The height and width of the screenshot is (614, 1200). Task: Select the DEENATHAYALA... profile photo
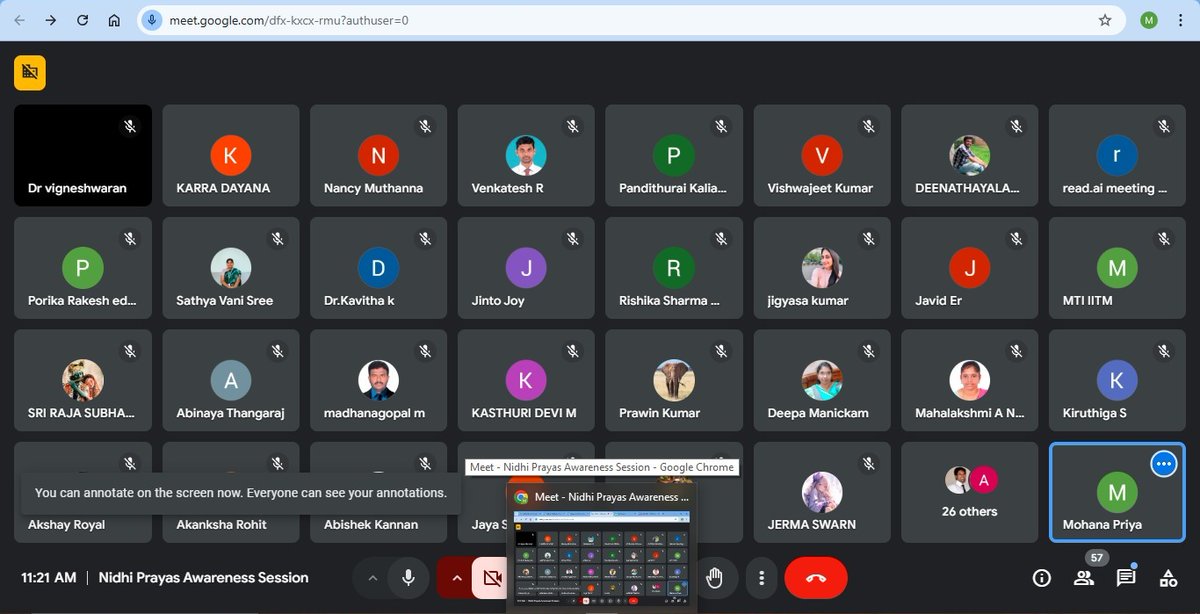click(x=969, y=155)
